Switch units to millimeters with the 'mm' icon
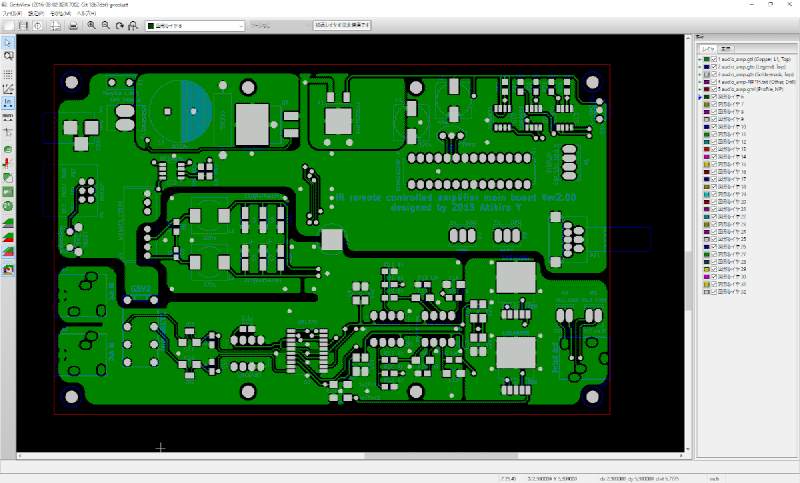 click(x=8, y=117)
